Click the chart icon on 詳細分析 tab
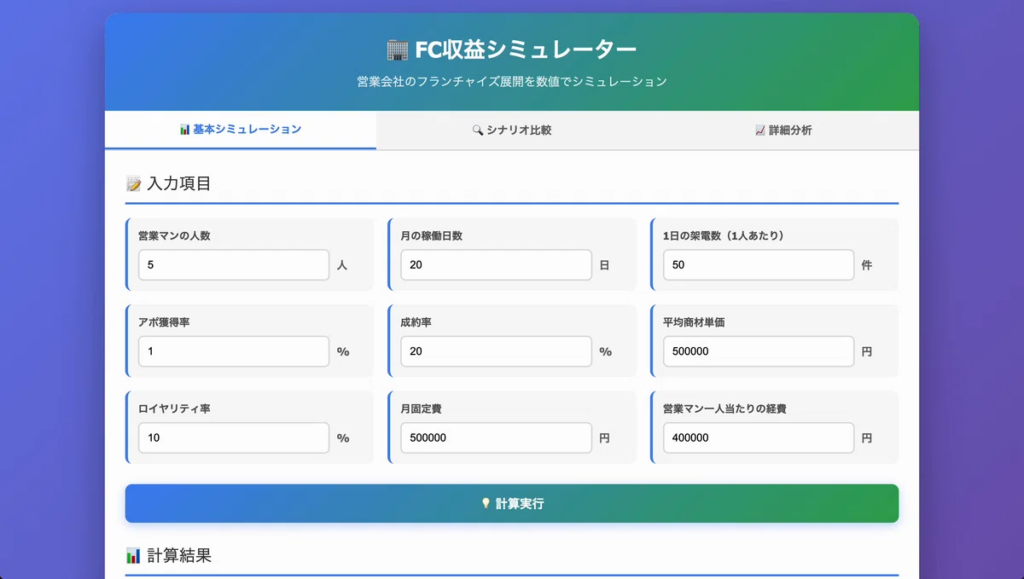 (760, 131)
